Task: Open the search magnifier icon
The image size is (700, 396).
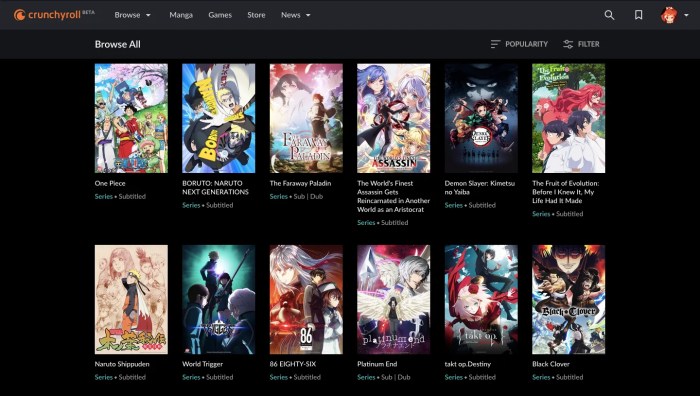Action: tap(609, 15)
